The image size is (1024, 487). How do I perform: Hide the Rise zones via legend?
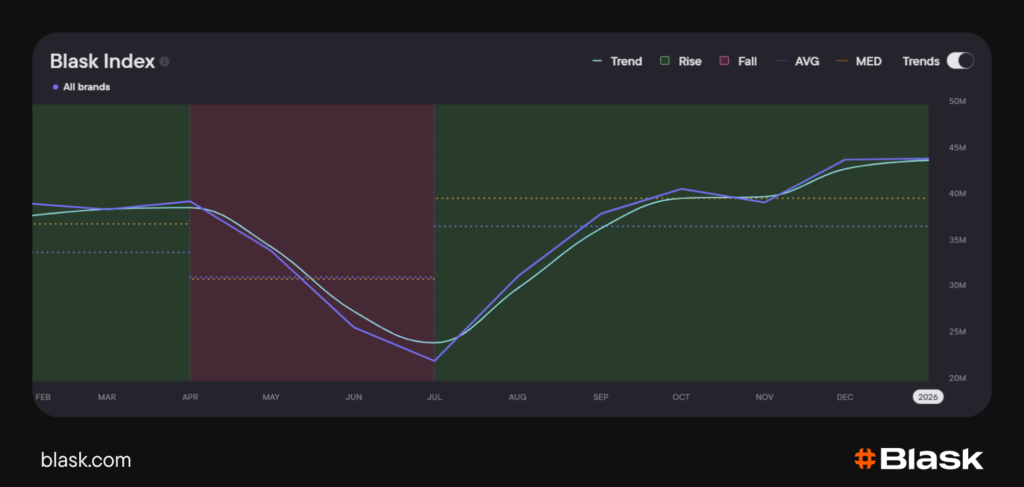pos(680,61)
